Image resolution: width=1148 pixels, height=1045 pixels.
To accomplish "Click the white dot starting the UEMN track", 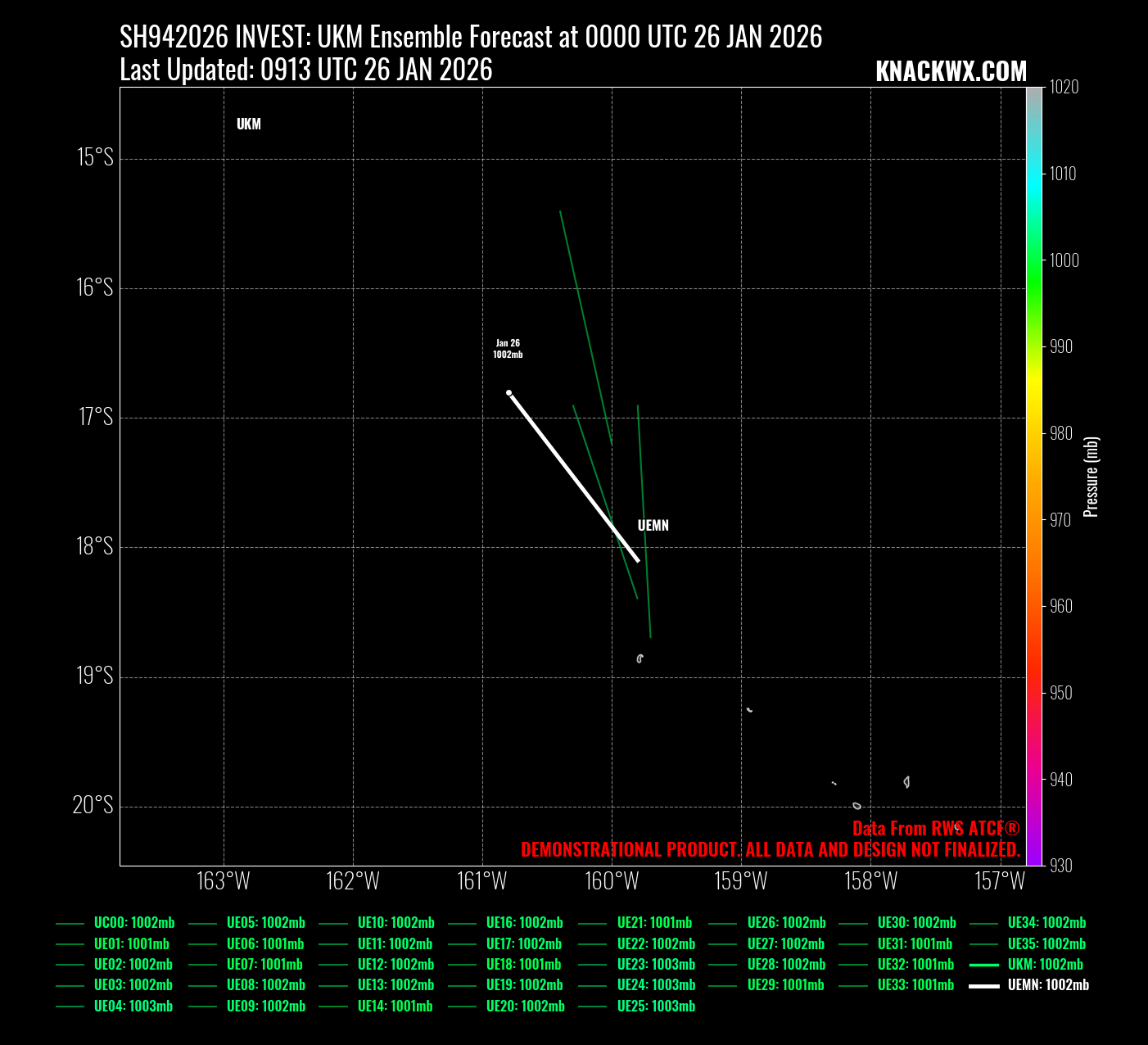I will (x=508, y=393).
